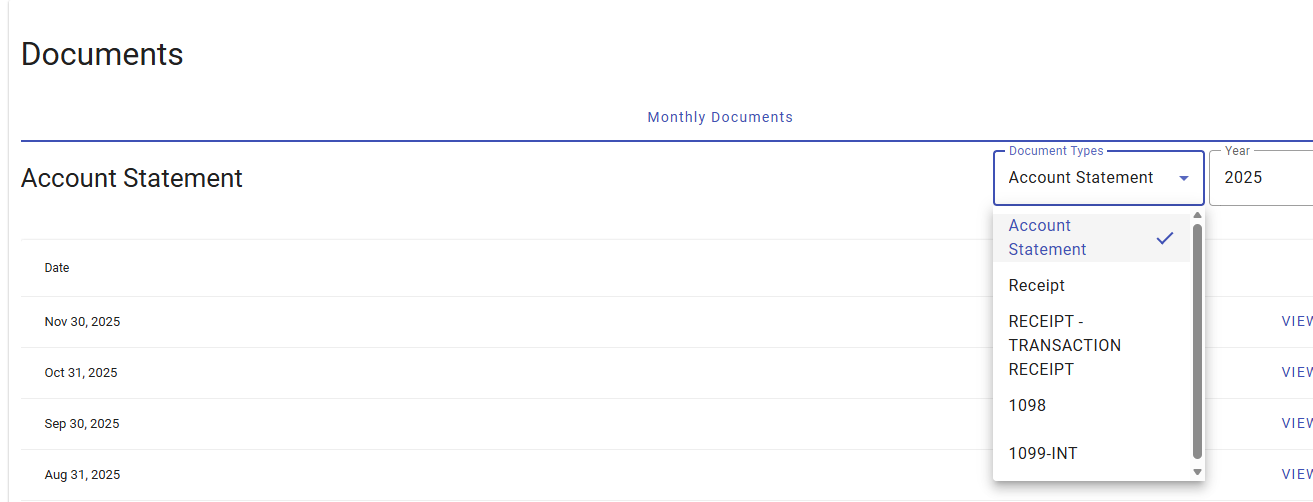
Task: Click the Nov 30, 2025 date cell
Action: pos(82,322)
